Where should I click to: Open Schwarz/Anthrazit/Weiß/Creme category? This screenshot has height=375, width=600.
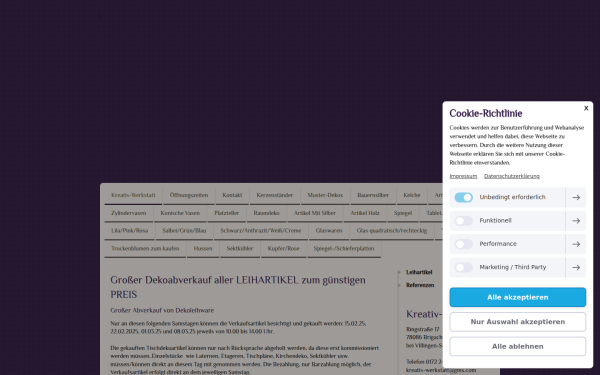tap(261, 231)
